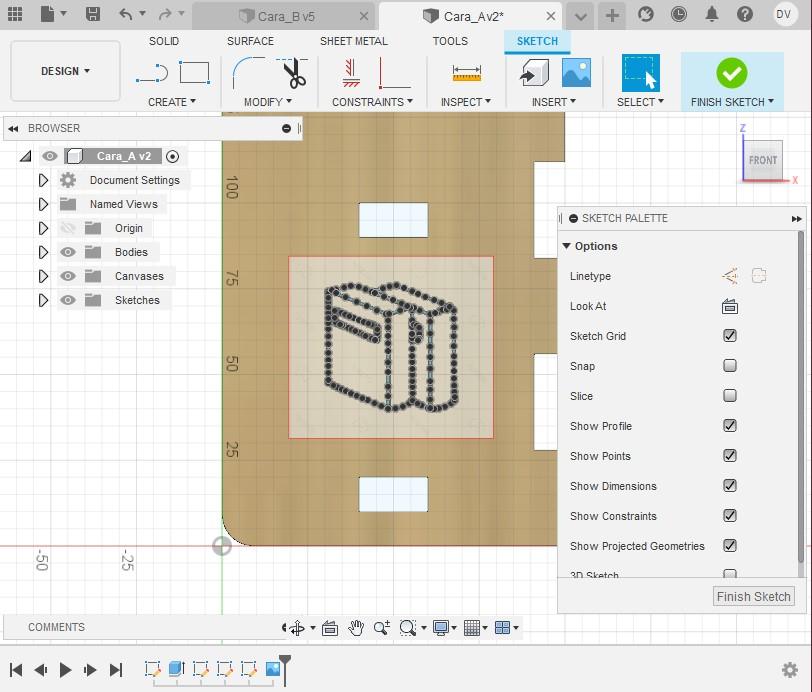Image resolution: width=812 pixels, height=692 pixels.
Task: Toggle the Show Constraints checkbox
Action: pyautogui.click(x=730, y=516)
